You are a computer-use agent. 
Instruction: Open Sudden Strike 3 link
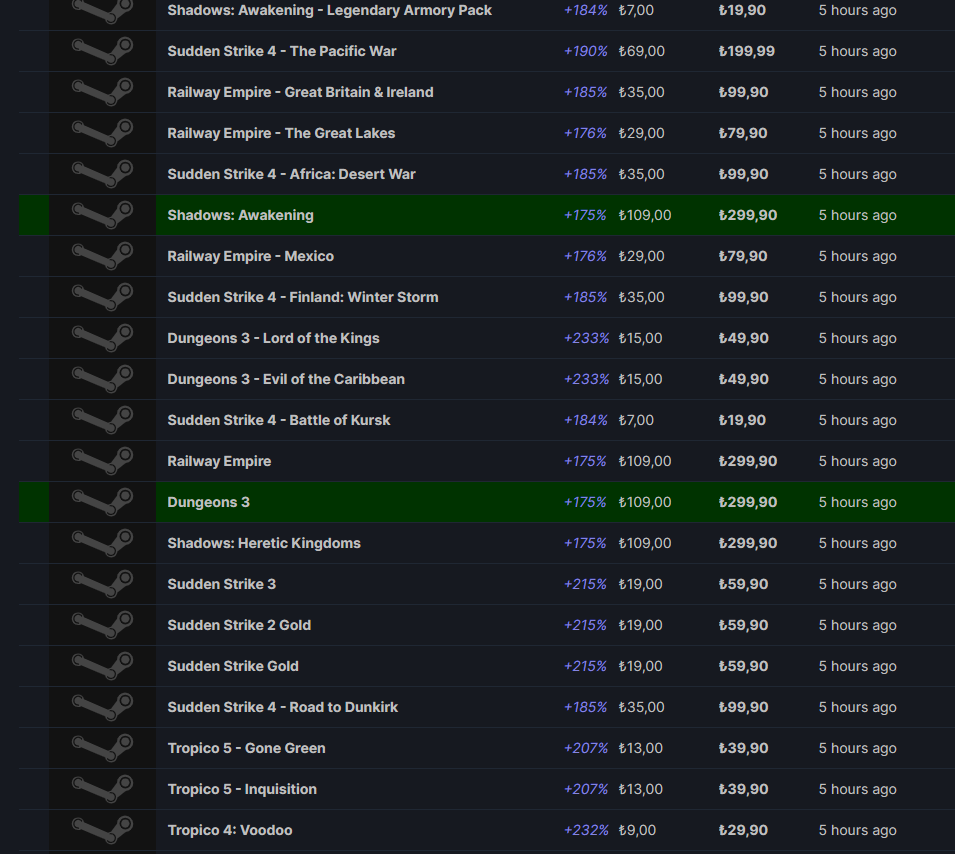222,584
